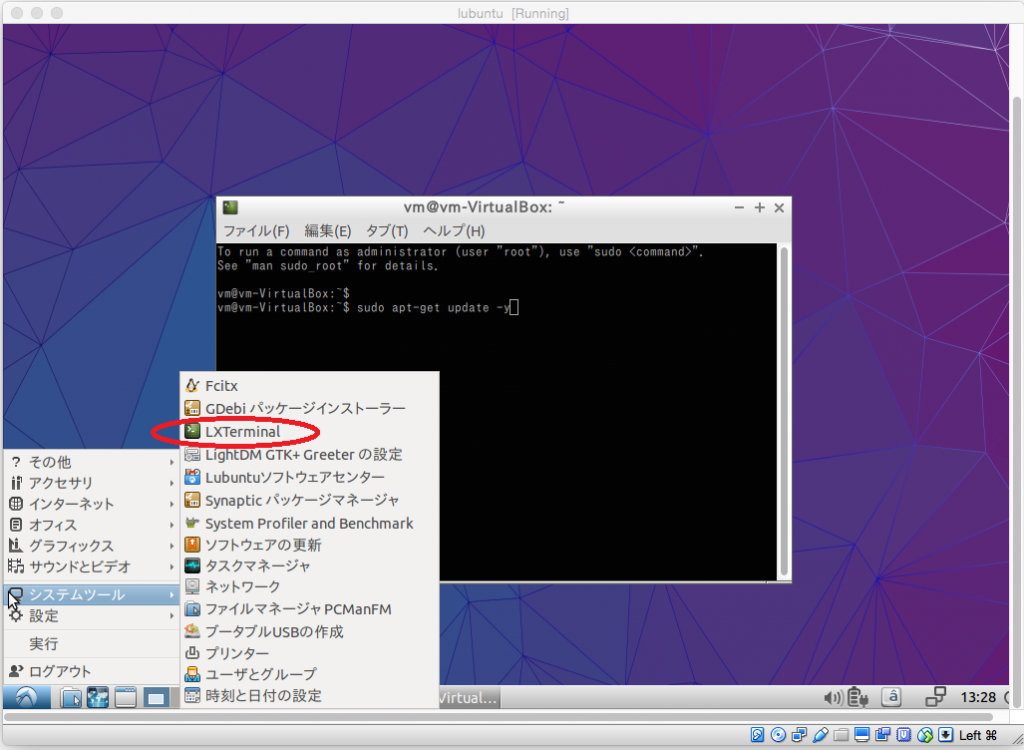Click the battery status indicator
This screenshot has width=1024, height=750.
(x=857, y=697)
